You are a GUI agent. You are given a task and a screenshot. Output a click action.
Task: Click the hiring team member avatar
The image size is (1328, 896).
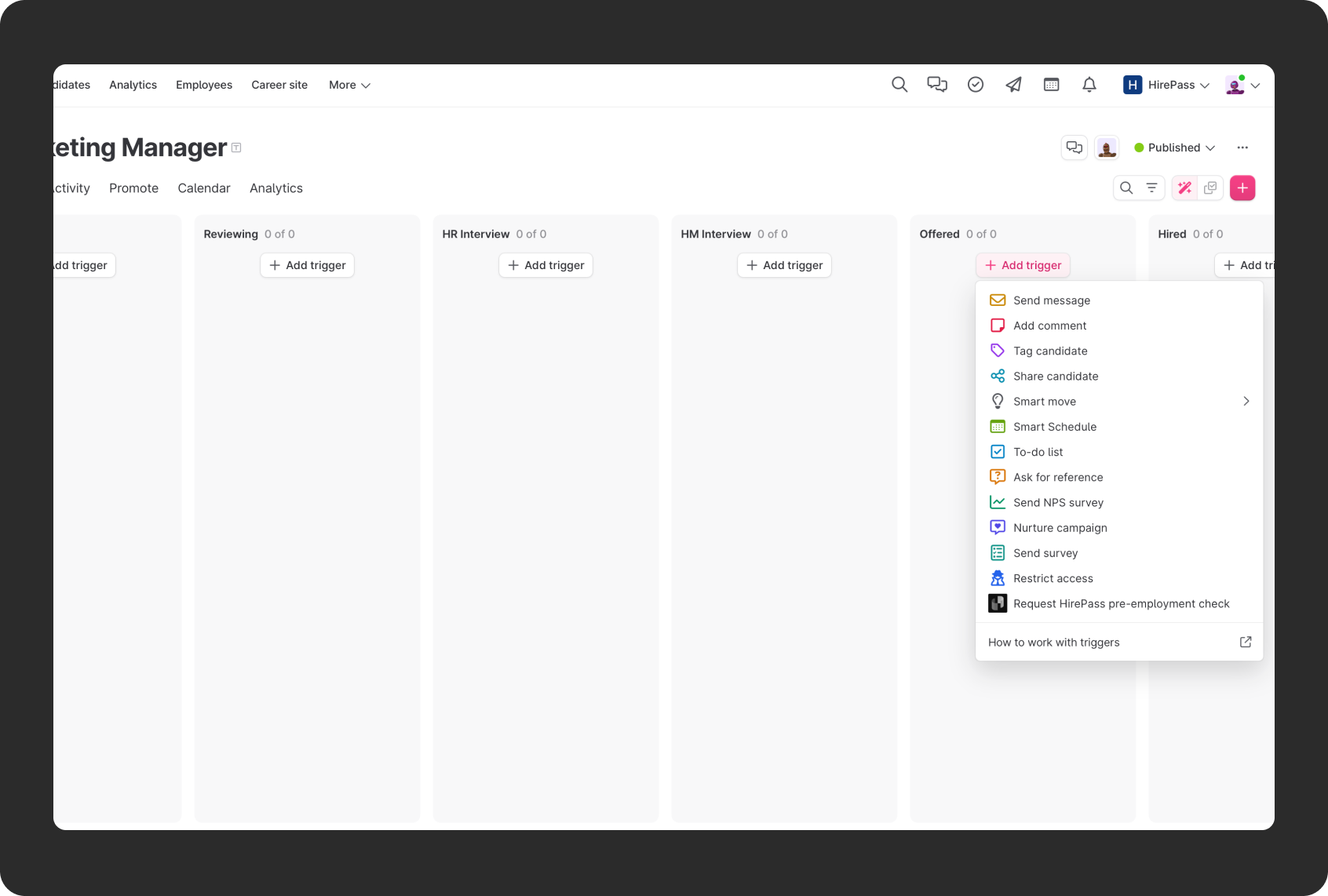1107,148
